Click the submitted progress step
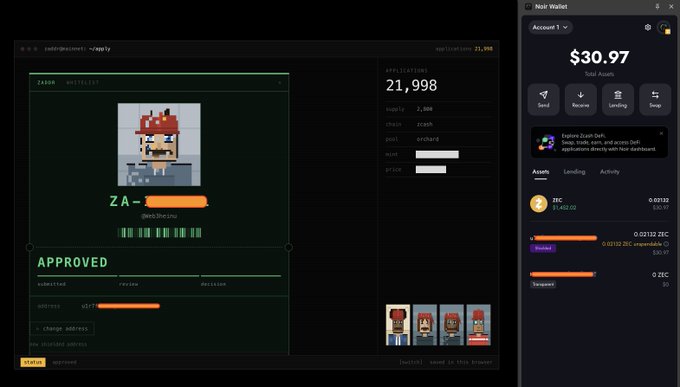Viewport: 680px width, 387px height. 52,284
